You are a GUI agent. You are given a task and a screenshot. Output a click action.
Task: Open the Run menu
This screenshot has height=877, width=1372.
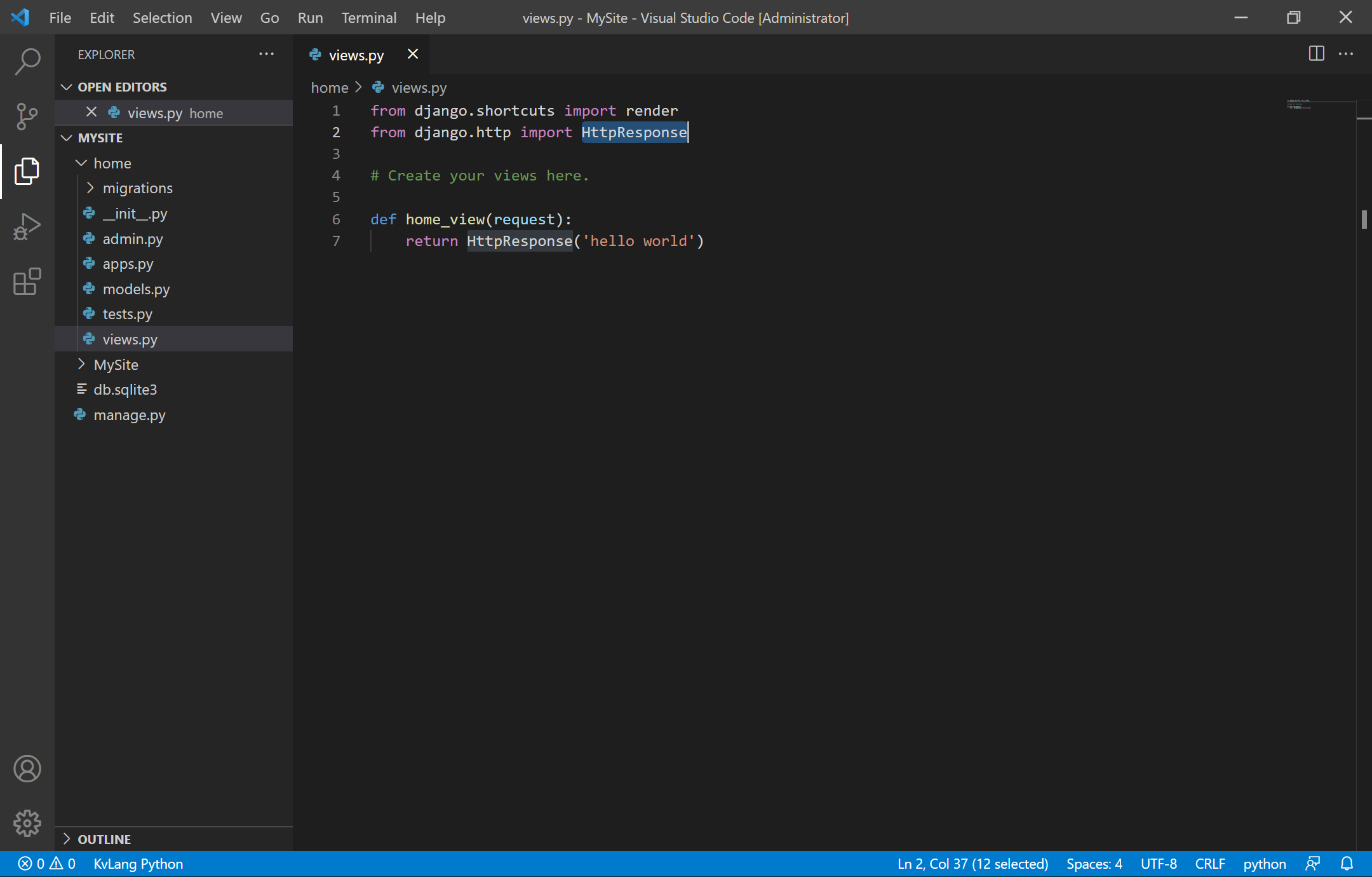tap(310, 18)
